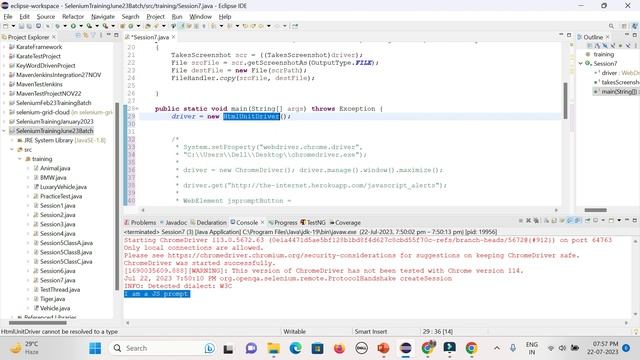This screenshot has width=640, height=360.
Task: Click the magnifier search icon at top right
Action: tap(611, 26)
